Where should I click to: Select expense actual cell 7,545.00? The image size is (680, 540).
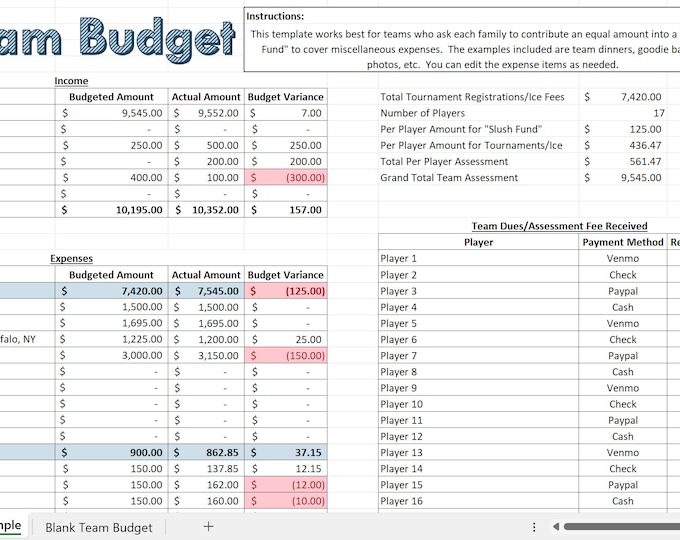[x=206, y=291]
